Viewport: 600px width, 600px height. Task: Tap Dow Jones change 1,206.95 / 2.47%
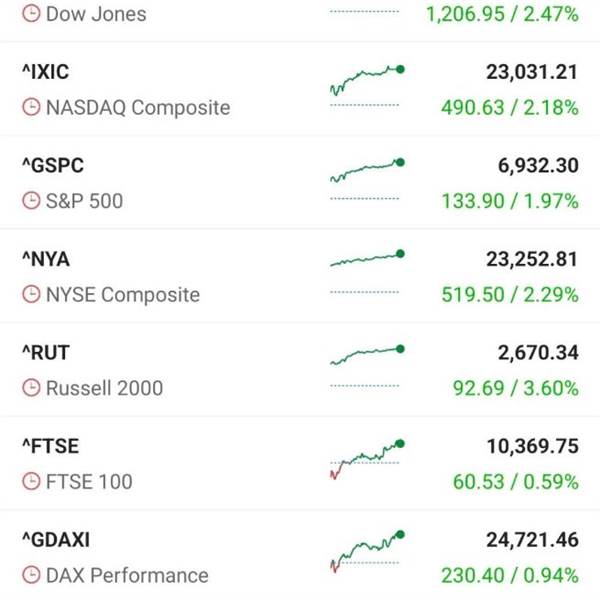[x=501, y=14]
